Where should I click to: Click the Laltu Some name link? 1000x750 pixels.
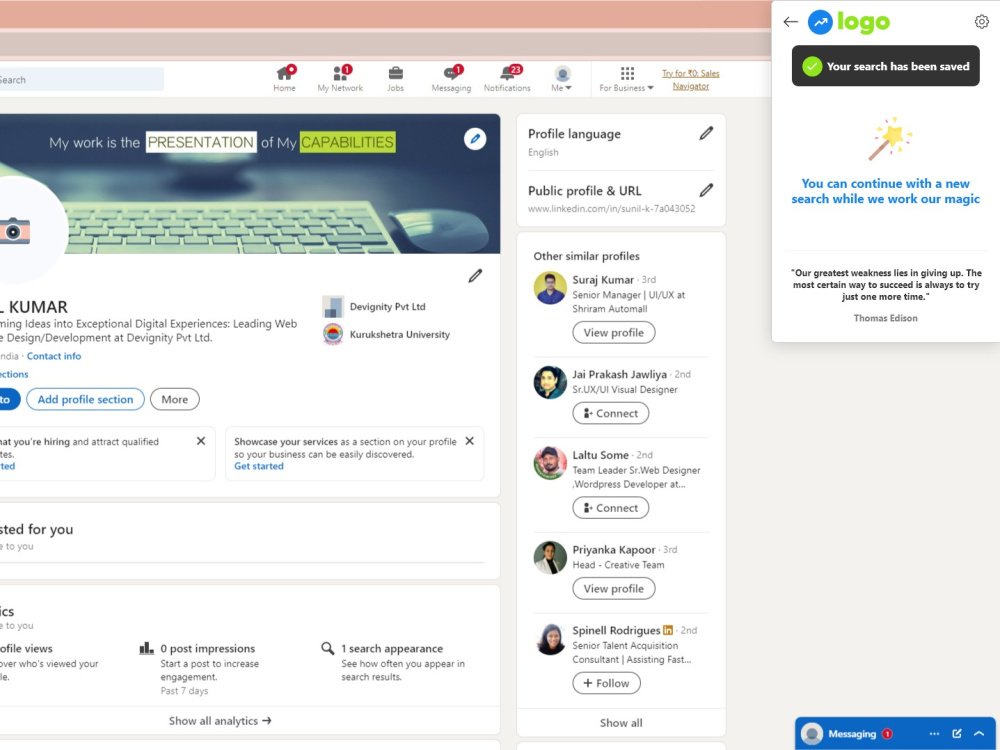pos(600,455)
